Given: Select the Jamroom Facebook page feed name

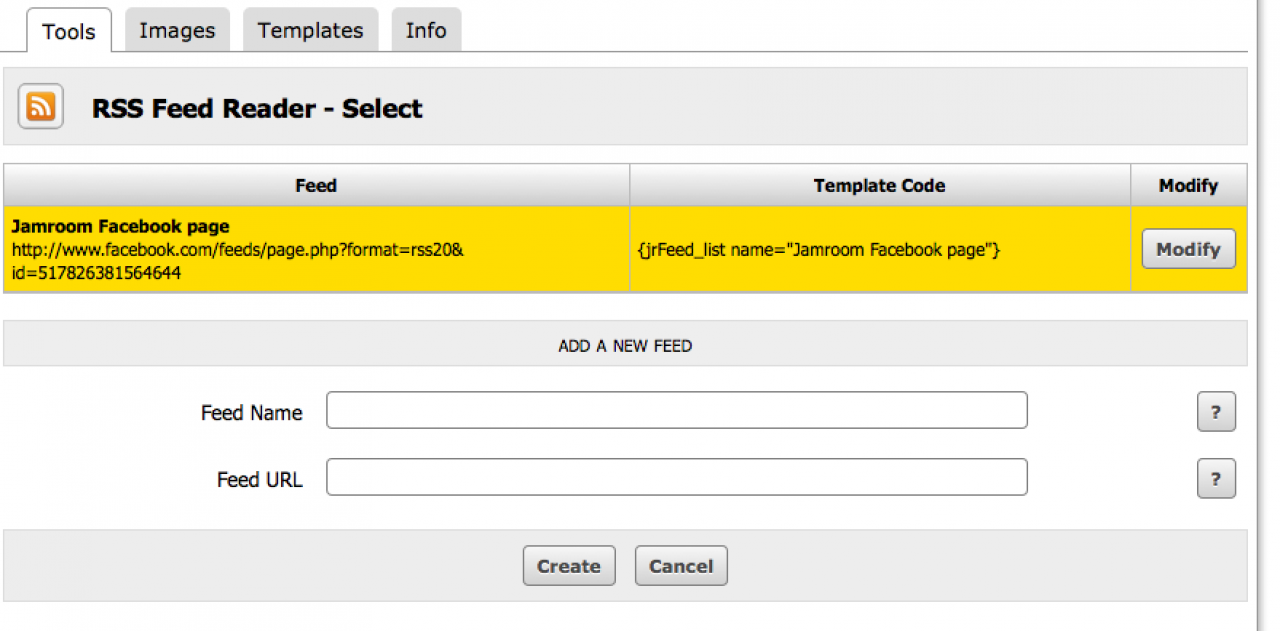Looking at the screenshot, I should tap(120, 227).
